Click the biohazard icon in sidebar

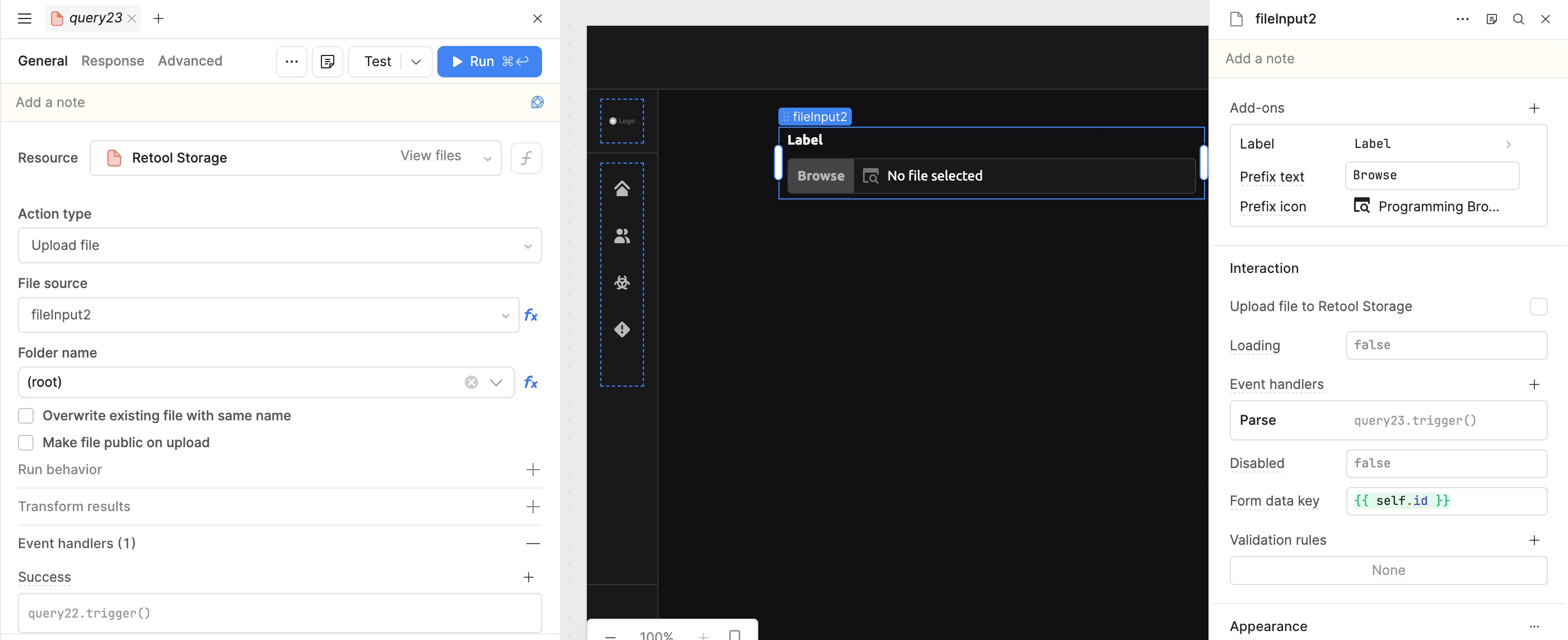click(x=622, y=282)
